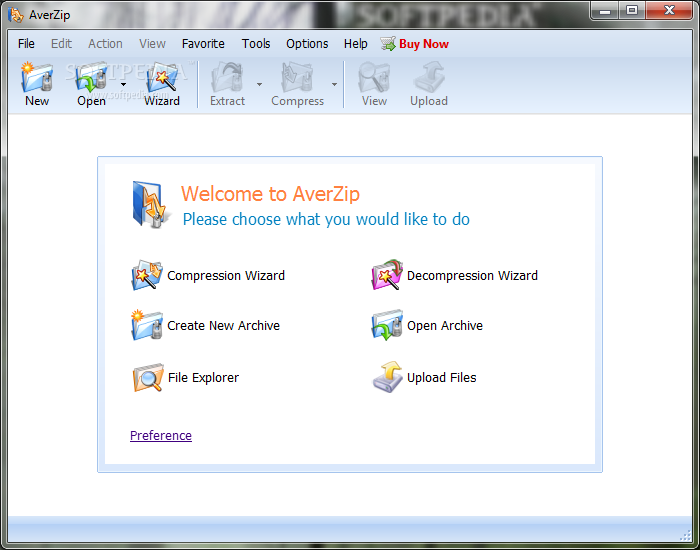Click the Decompression Wizard icon
Screen dimensions: 700x550
point(387,275)
